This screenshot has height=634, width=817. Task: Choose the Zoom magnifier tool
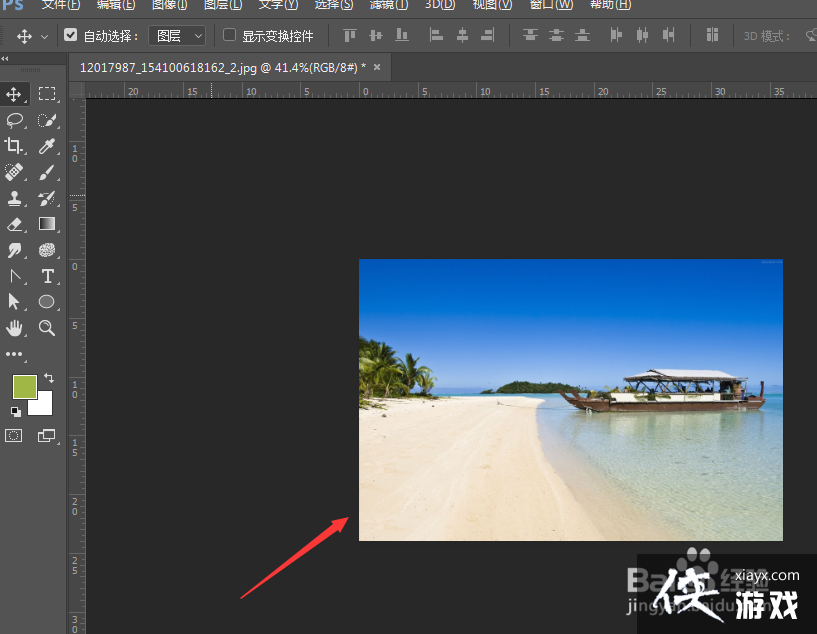[x=47, y=328]
